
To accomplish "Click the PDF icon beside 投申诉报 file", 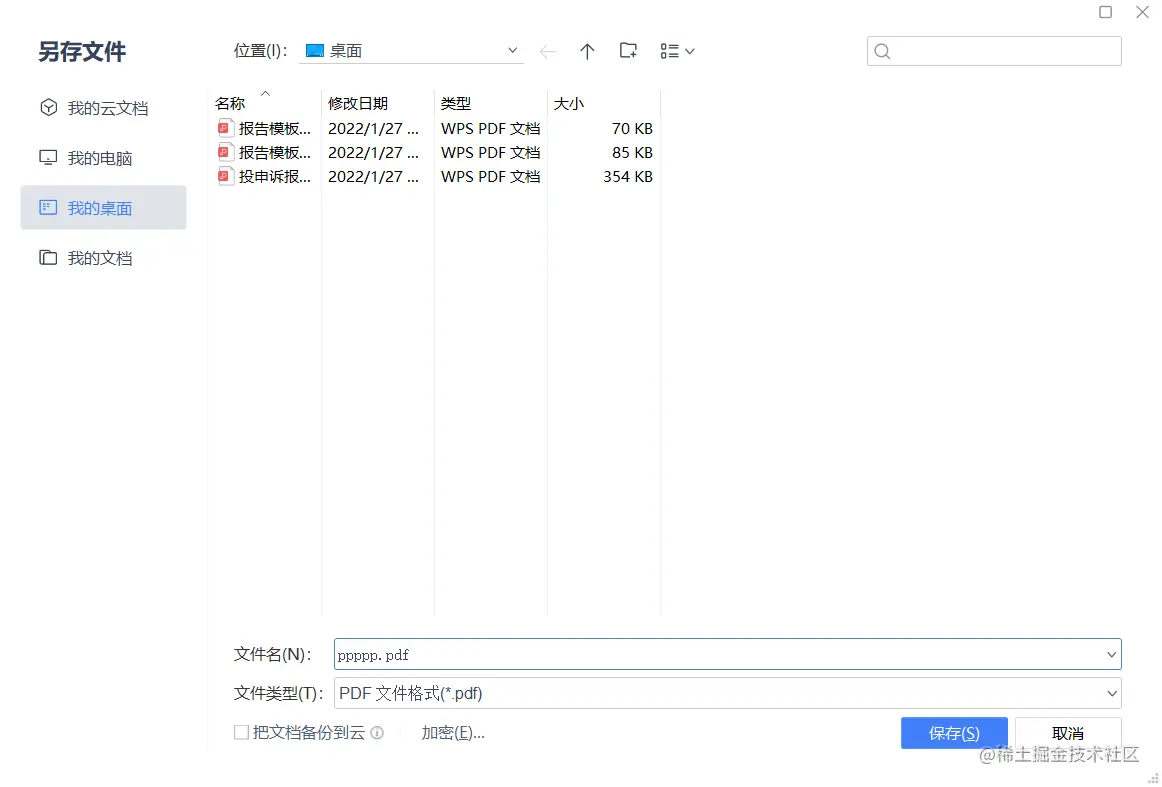I will (x=225, y=176).
